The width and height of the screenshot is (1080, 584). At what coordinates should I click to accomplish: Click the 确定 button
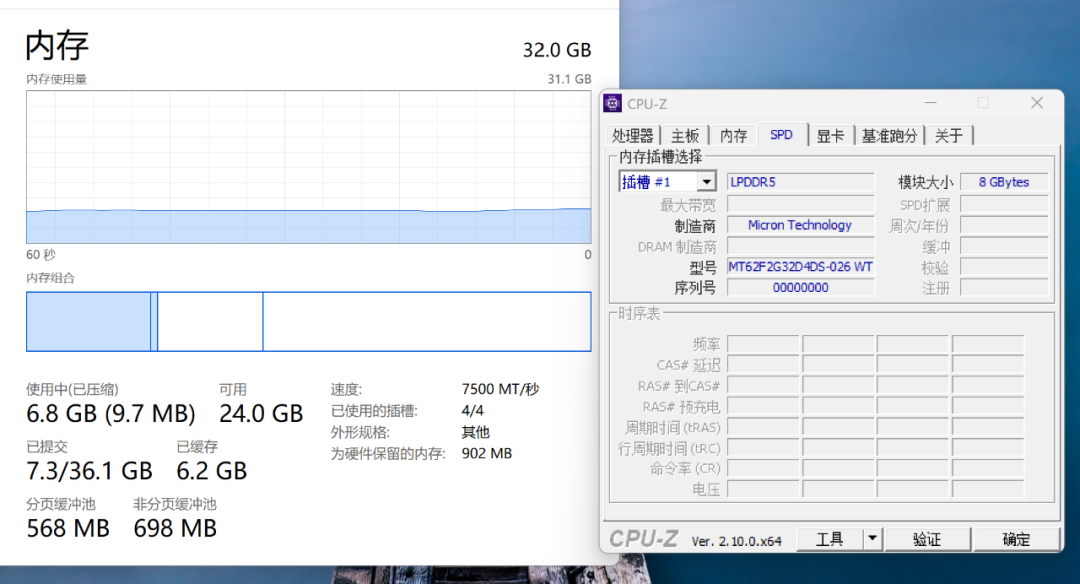[x=1016, y=539]
